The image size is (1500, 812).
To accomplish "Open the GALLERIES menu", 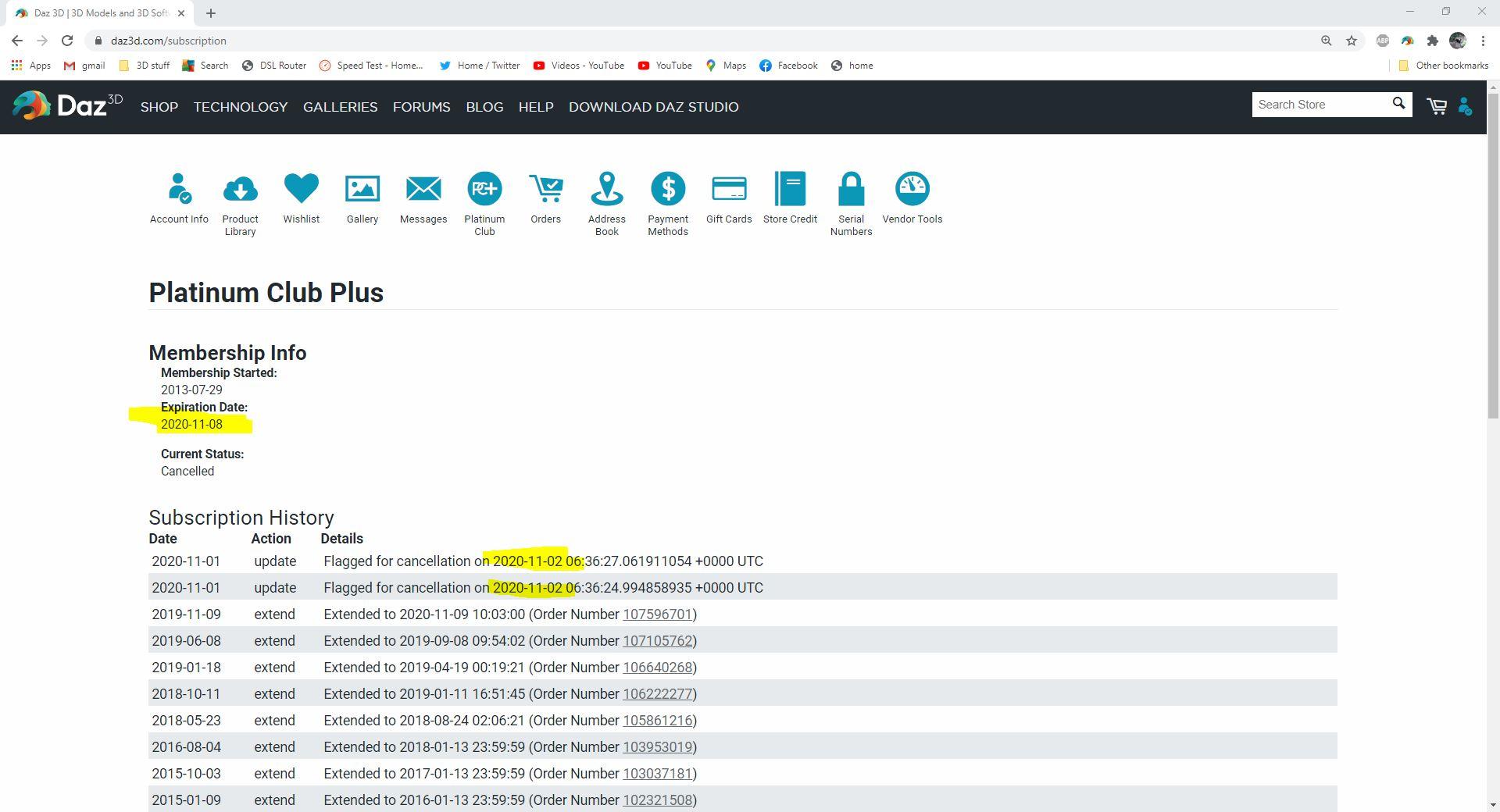I will point(340,107).
